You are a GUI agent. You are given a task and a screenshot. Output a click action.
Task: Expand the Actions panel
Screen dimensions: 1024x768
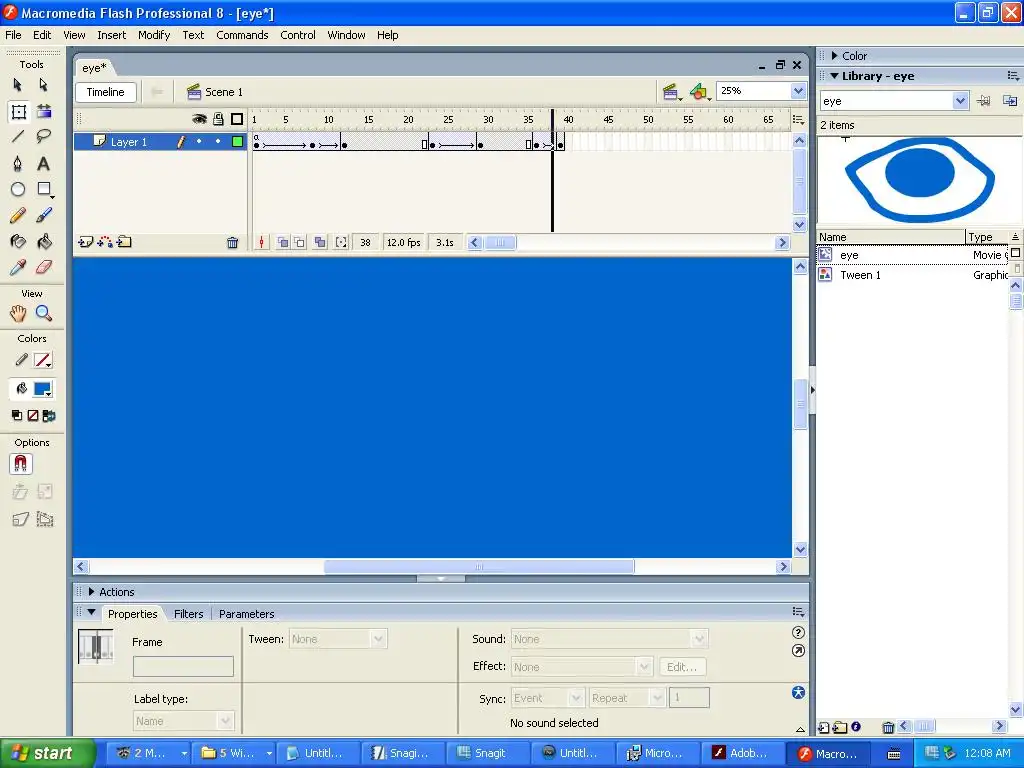pos(91,592)
